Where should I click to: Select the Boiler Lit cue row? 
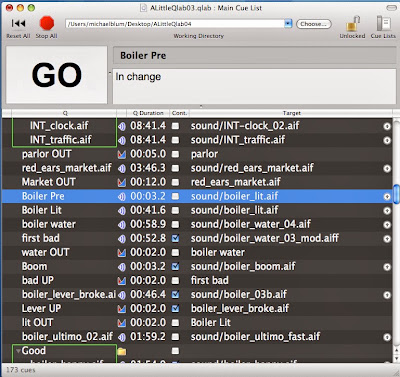point(197,210)
